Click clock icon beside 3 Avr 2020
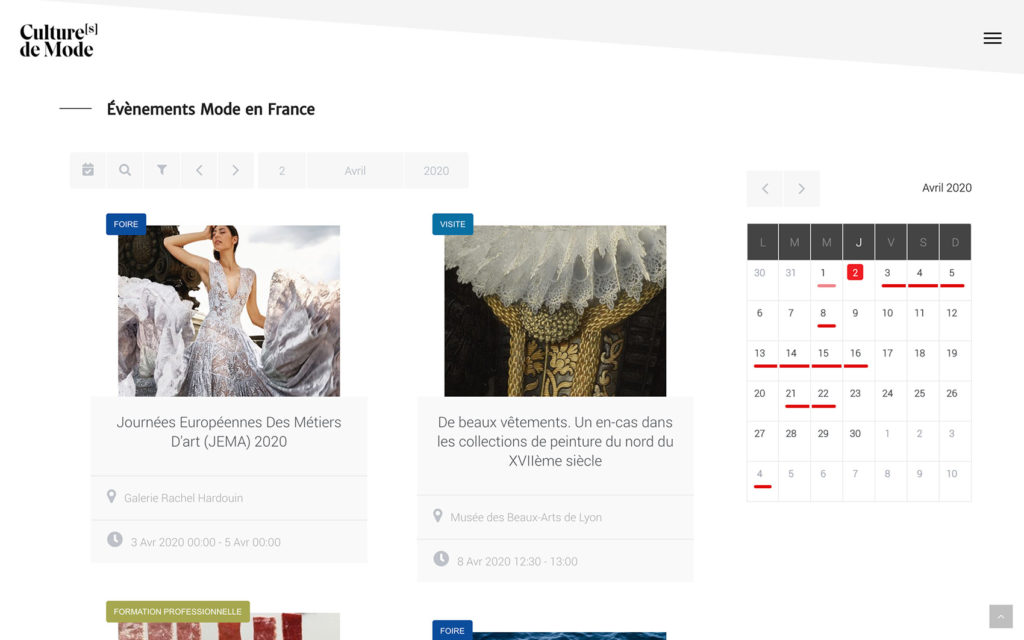Image resolution: width=1024 pixels, height=640 pixels. (x=115, y=539)
